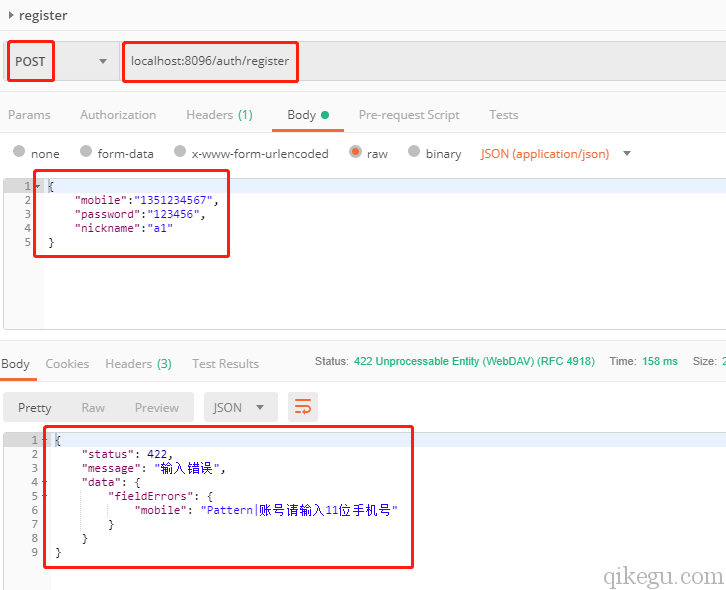Switch to the response Body tab

coord(15,364)
